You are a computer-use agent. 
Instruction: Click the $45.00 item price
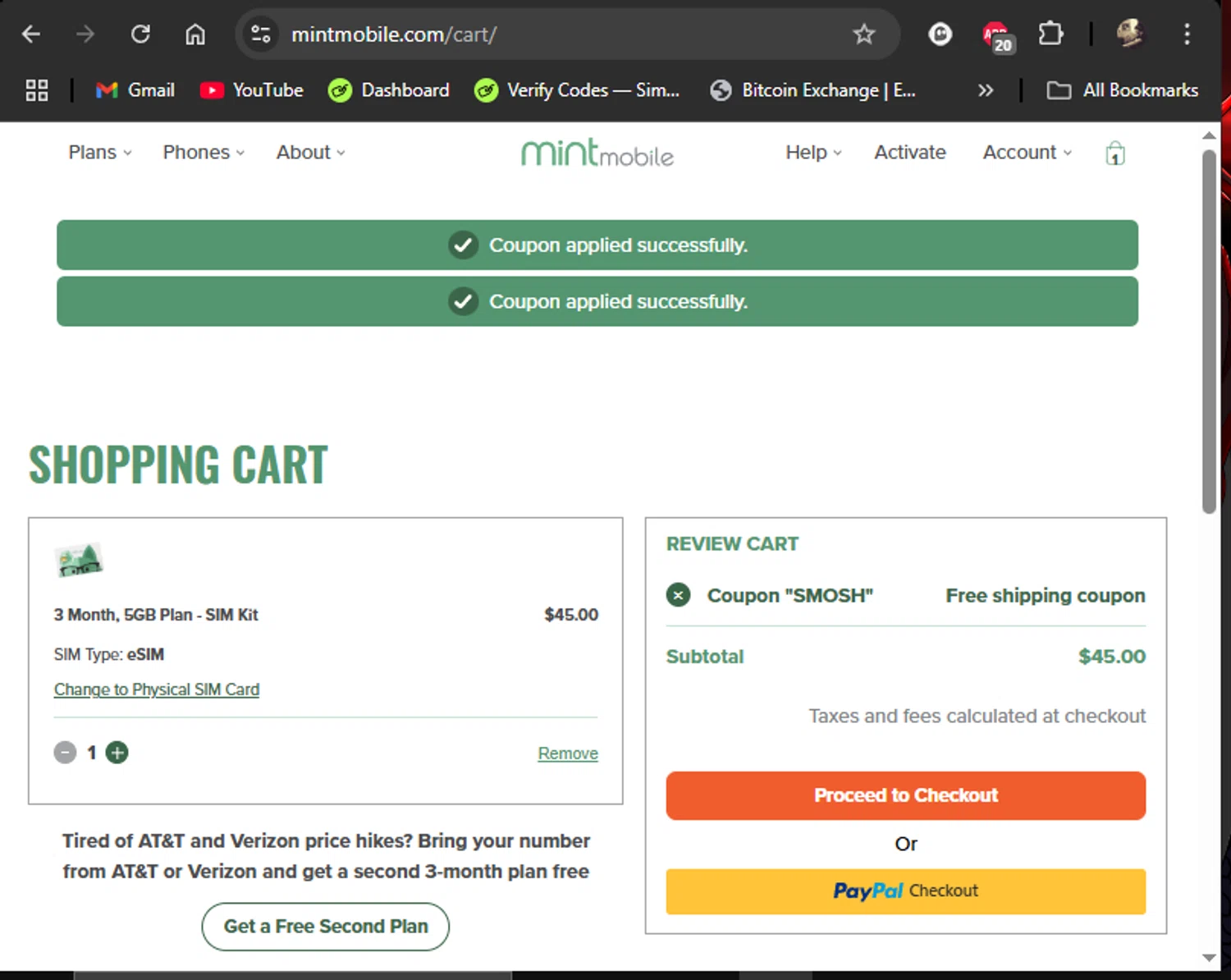(571, 615)
